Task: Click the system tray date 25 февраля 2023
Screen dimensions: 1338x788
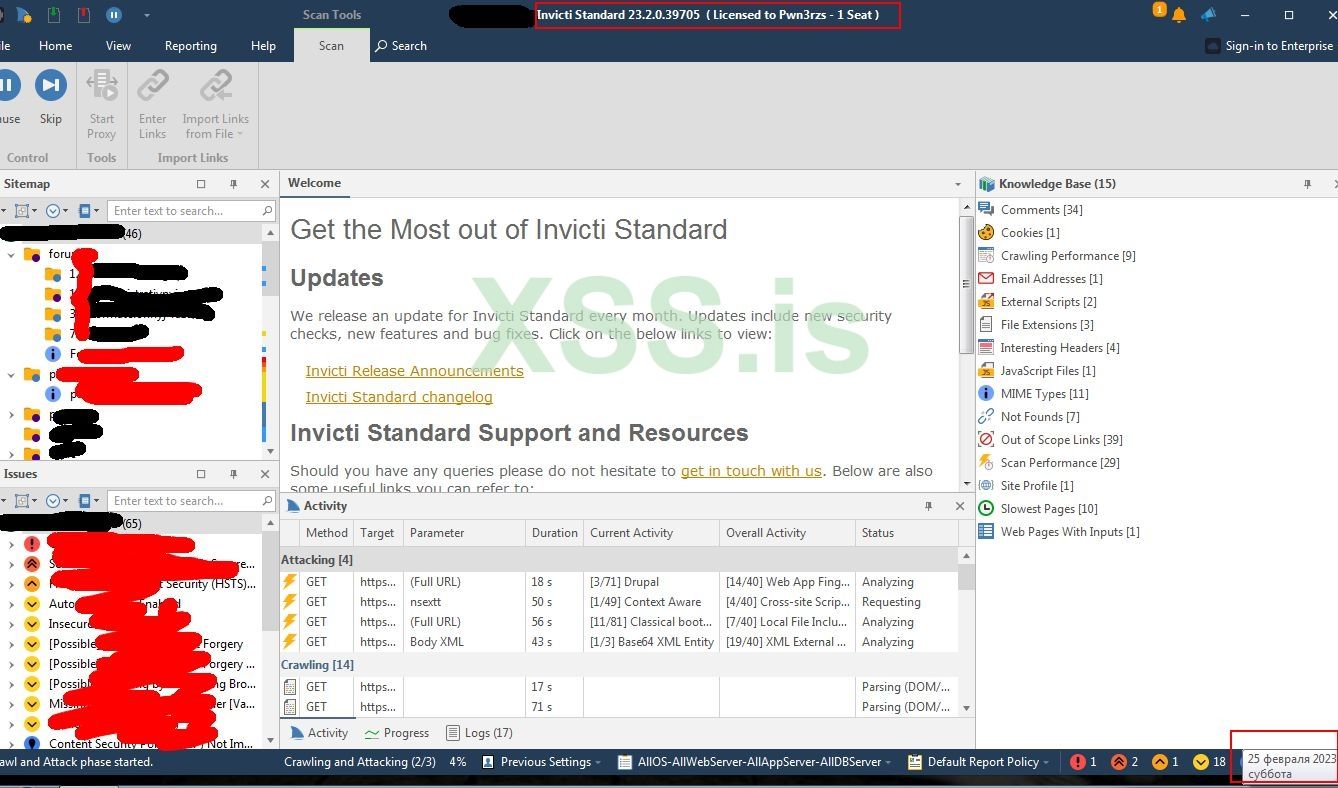Action: click(x=1292, y=760)
